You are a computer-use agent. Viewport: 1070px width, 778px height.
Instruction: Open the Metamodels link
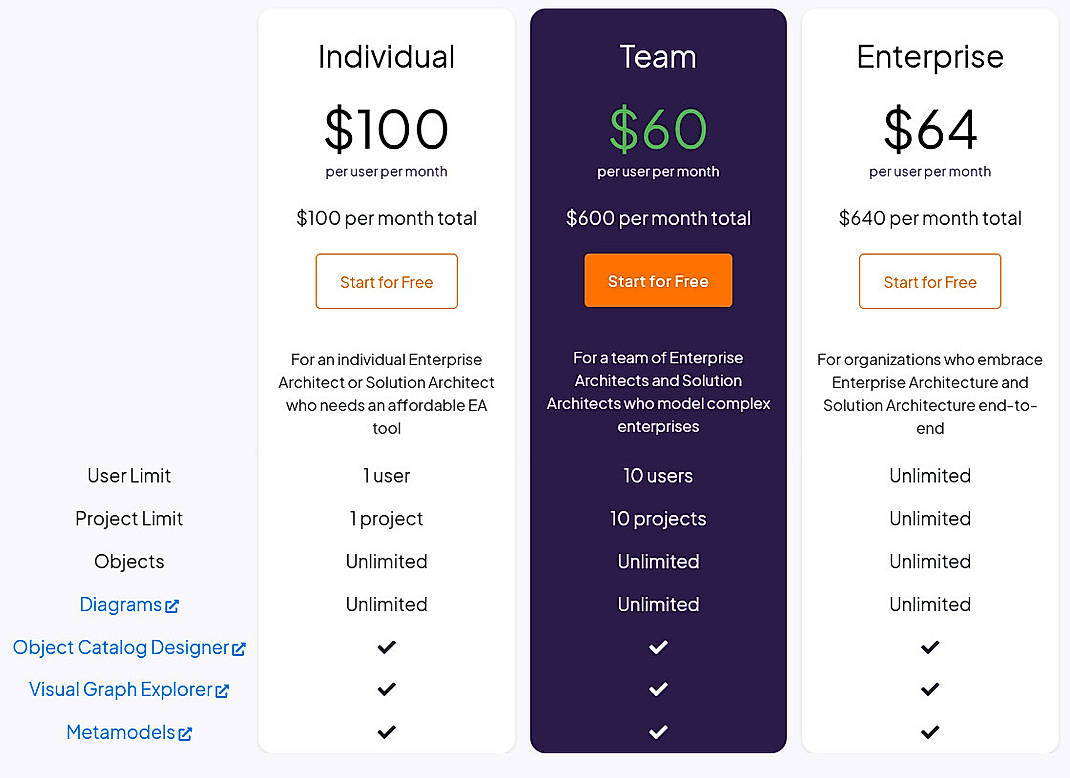coord(120,732)
